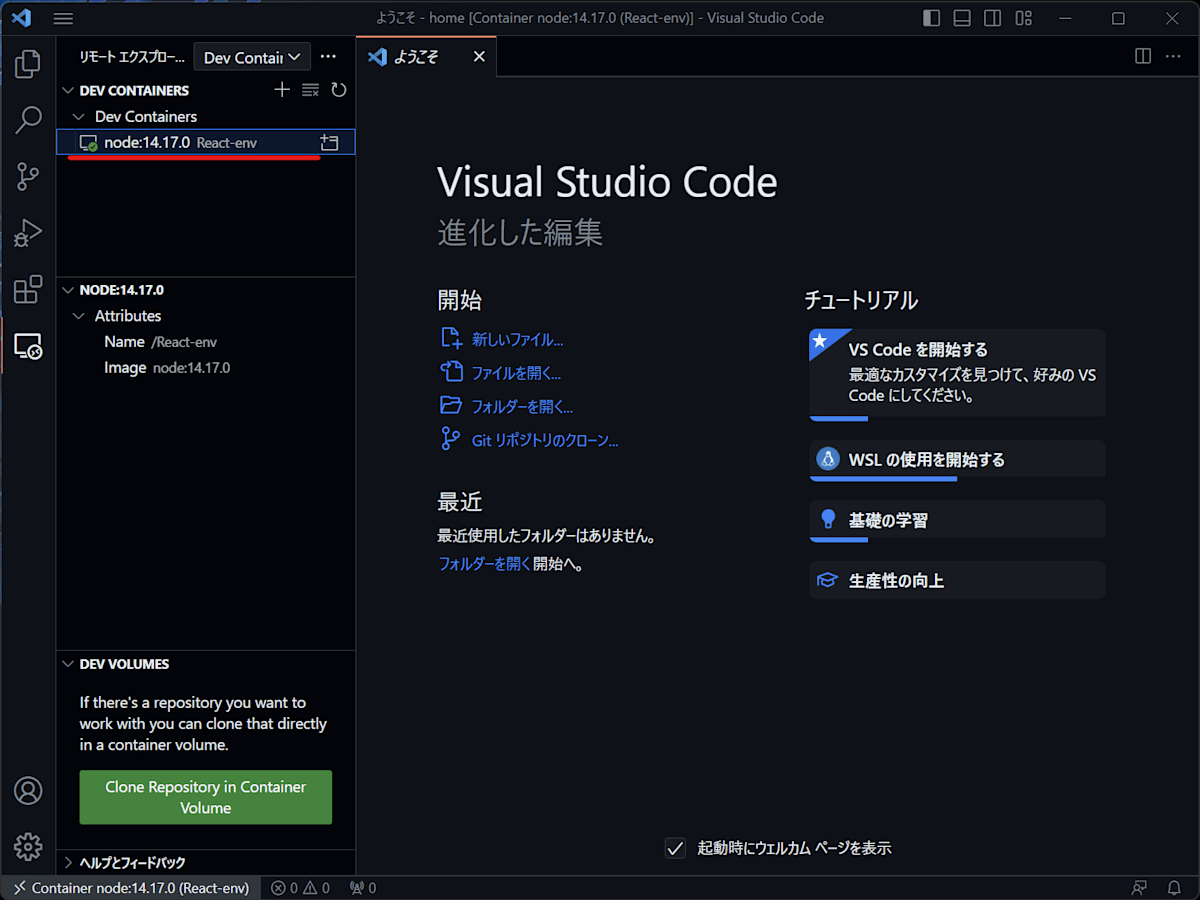Toggle the bottom panel visibility

pyautogui.click(x=961, y=18)
